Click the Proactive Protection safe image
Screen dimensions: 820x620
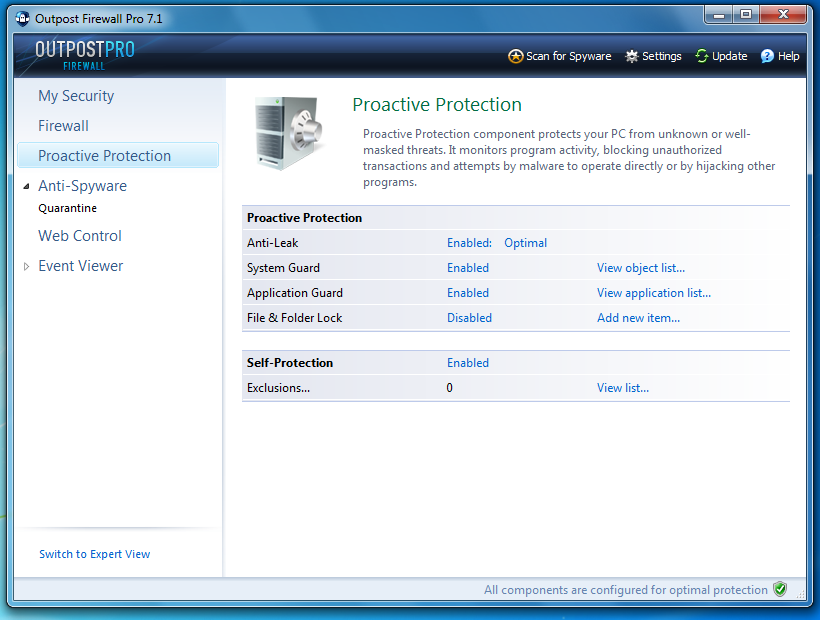289,133
